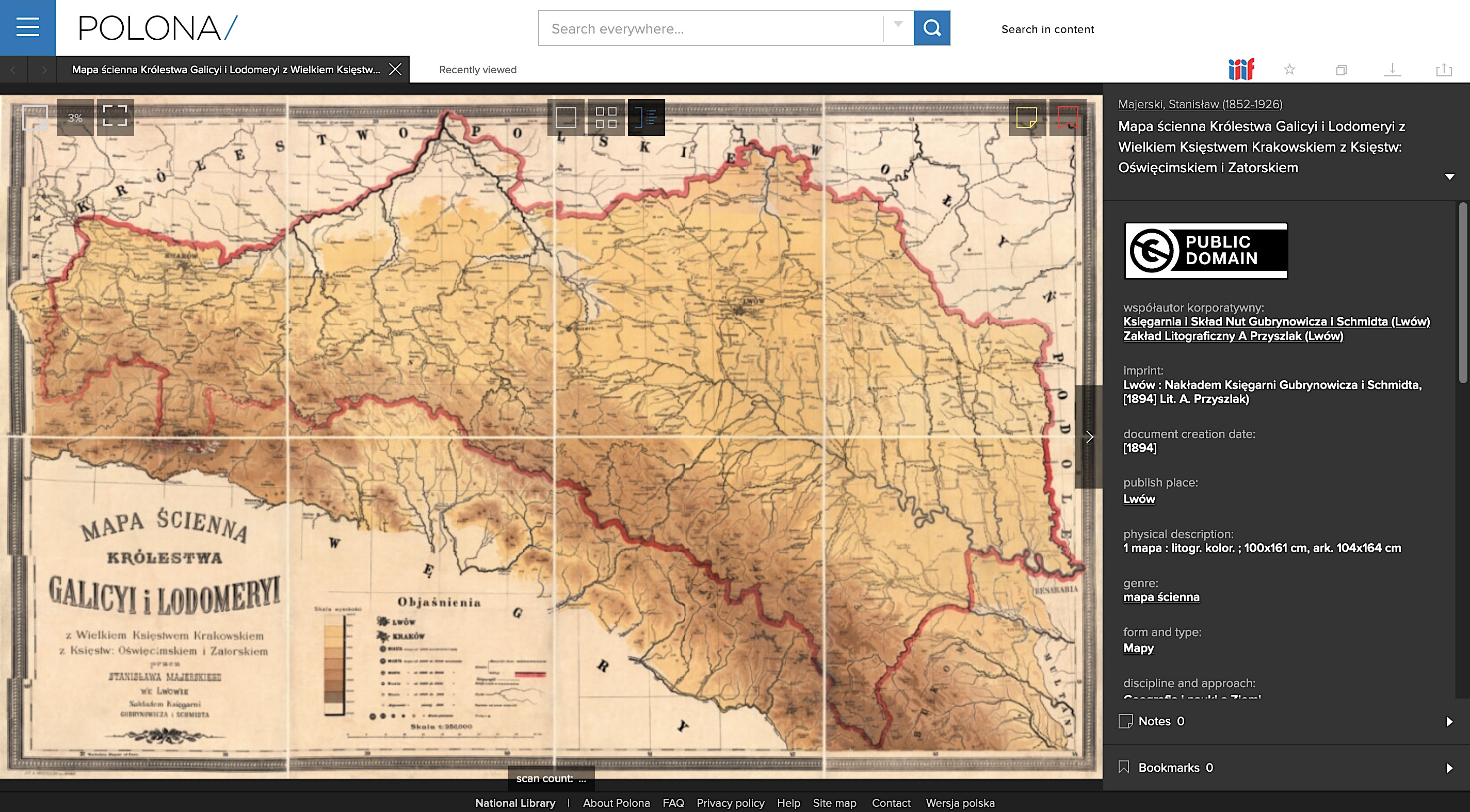Toggle the navigator minimap icon

[35, 118]
